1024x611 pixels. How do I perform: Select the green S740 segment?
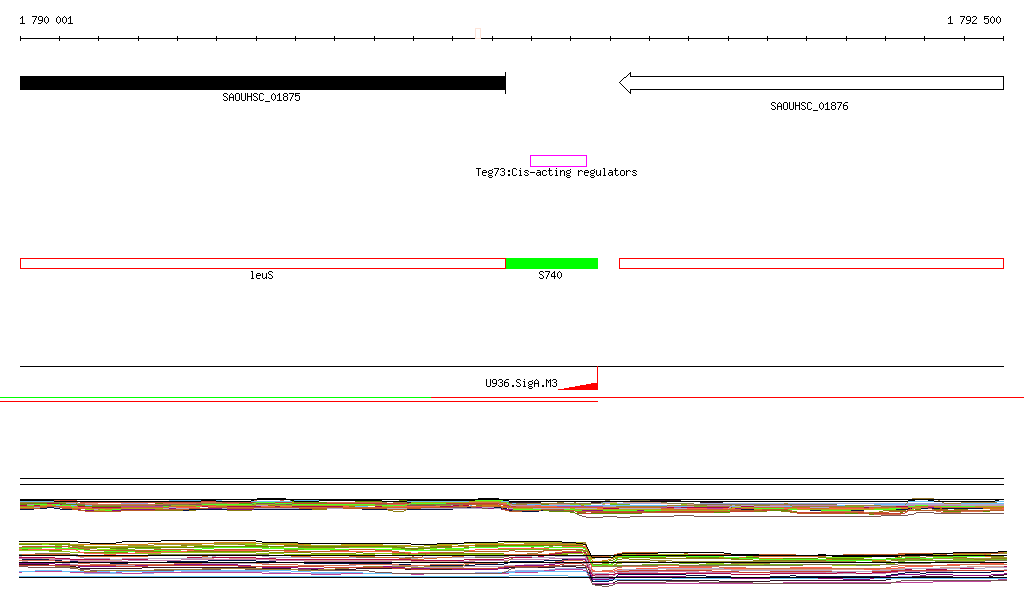click(551, 263)
